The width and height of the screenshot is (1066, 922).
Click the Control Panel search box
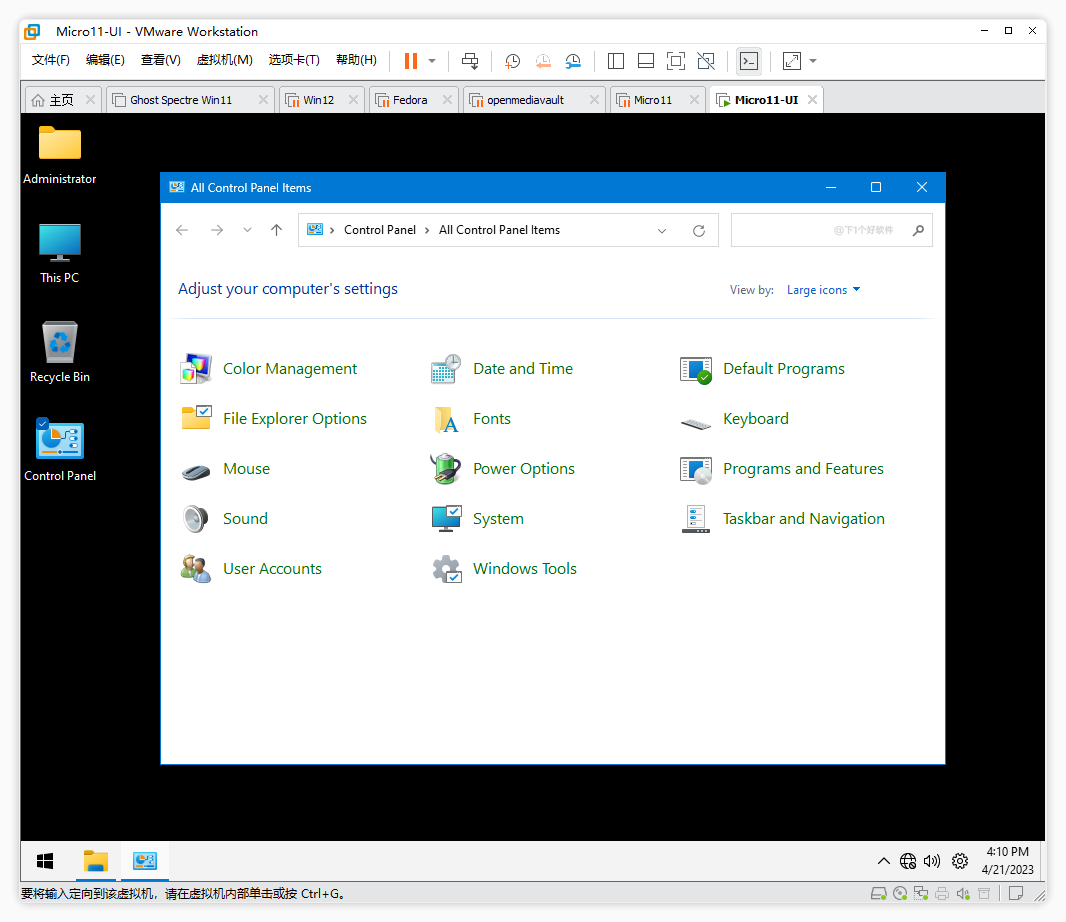820,230
